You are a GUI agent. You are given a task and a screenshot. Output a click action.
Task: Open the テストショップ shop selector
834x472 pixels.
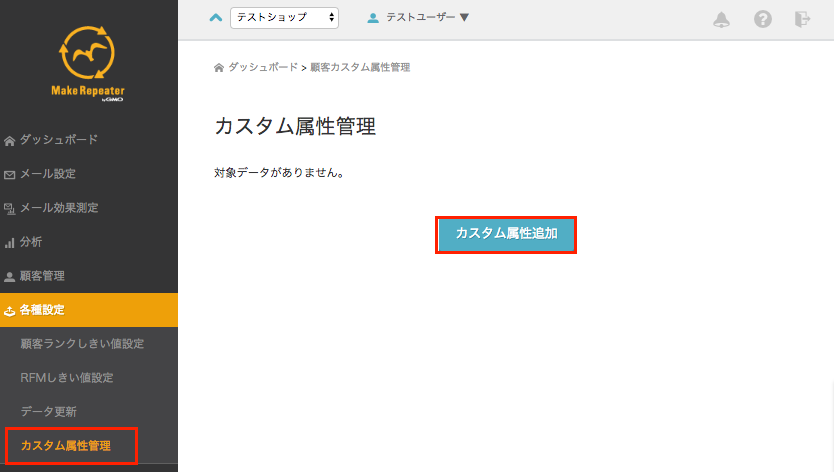[x=284, y=18]
